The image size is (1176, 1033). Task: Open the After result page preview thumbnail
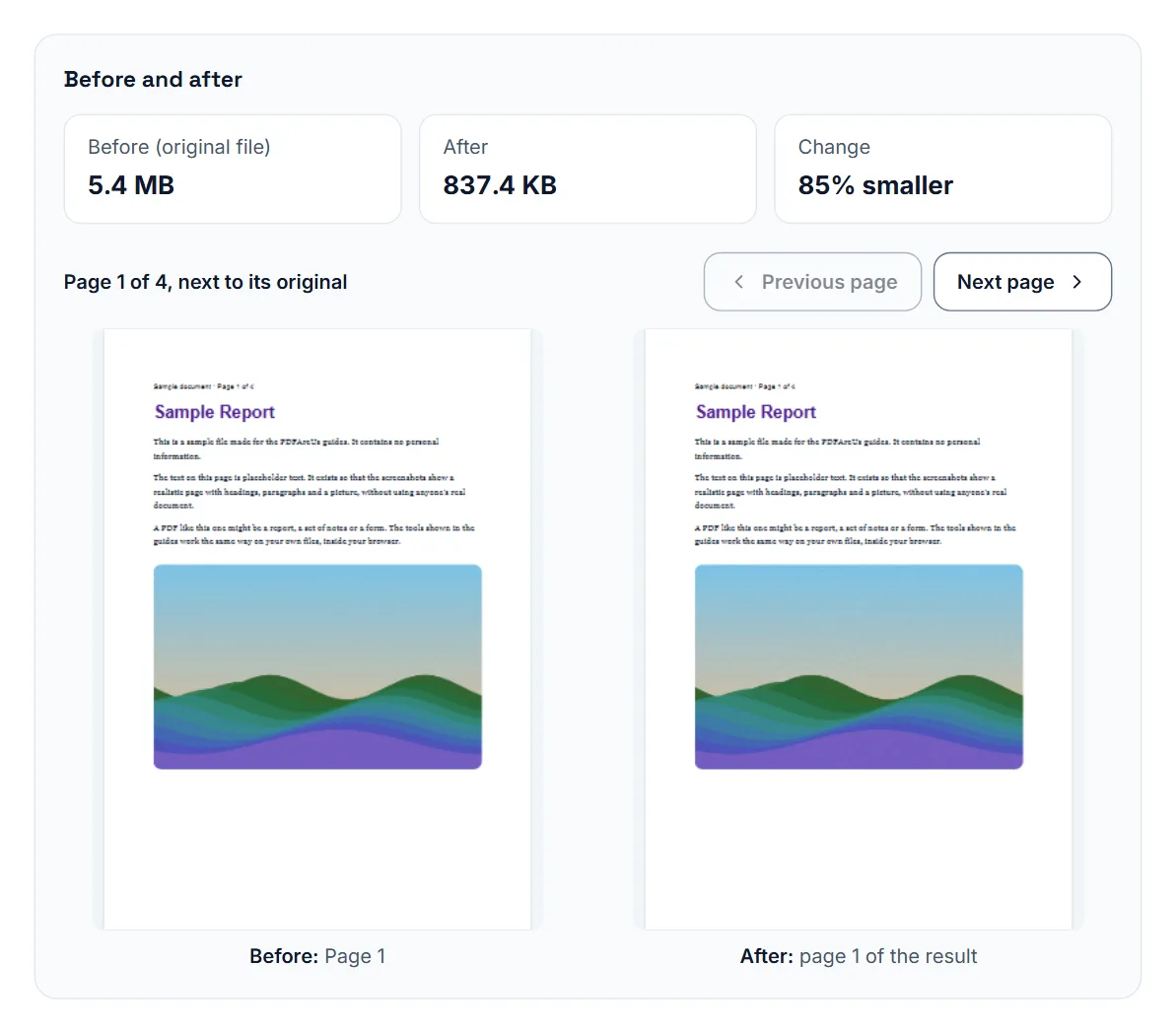(858, 629)
